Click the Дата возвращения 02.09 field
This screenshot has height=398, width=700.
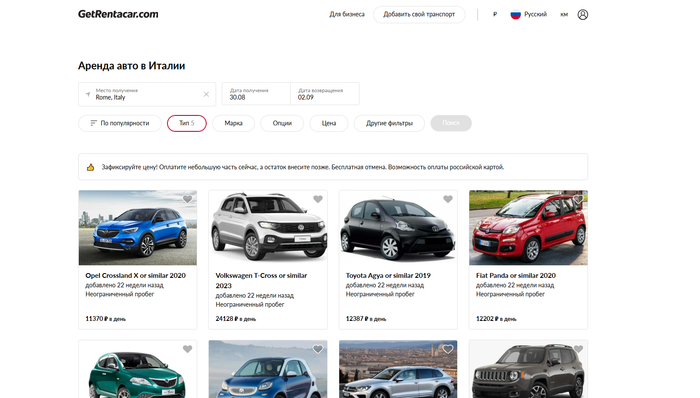coord(325,94)
